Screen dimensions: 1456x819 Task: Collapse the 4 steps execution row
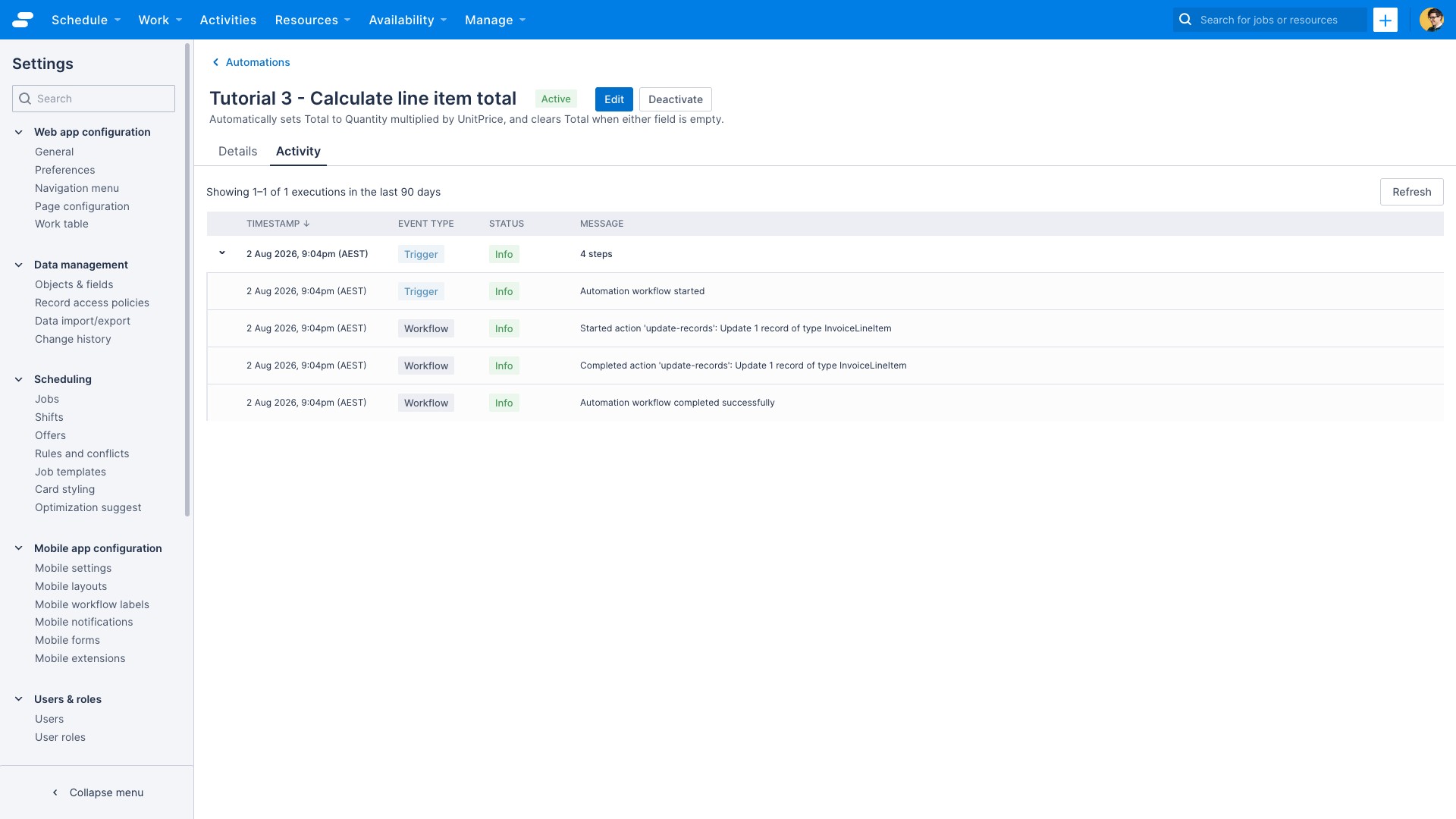click(x=222, y=253)
